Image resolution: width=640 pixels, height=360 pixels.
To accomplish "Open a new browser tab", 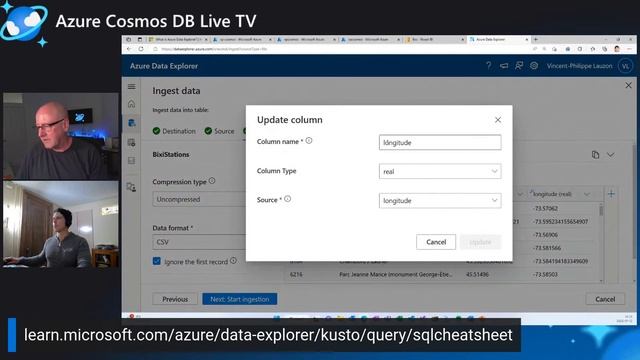I will click(x=536, y=40).
